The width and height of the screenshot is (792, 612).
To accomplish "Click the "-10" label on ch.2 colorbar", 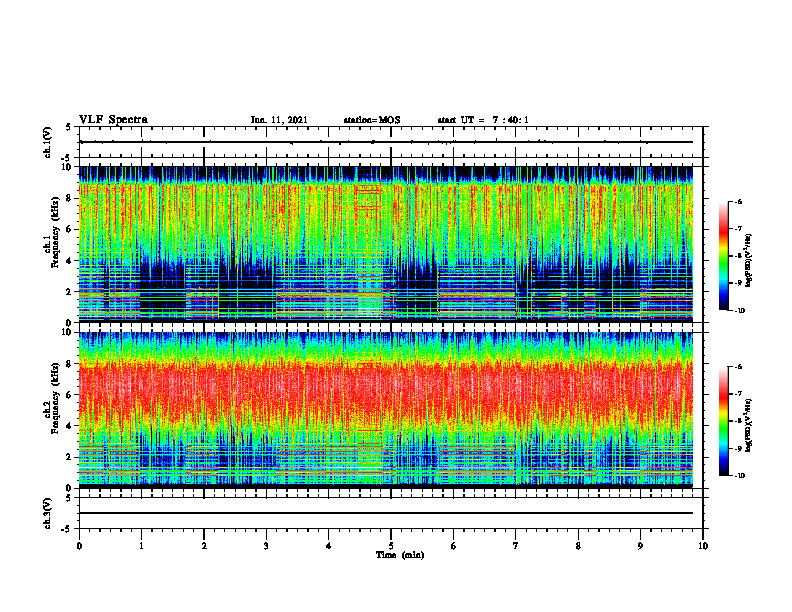I will point(739,476).
